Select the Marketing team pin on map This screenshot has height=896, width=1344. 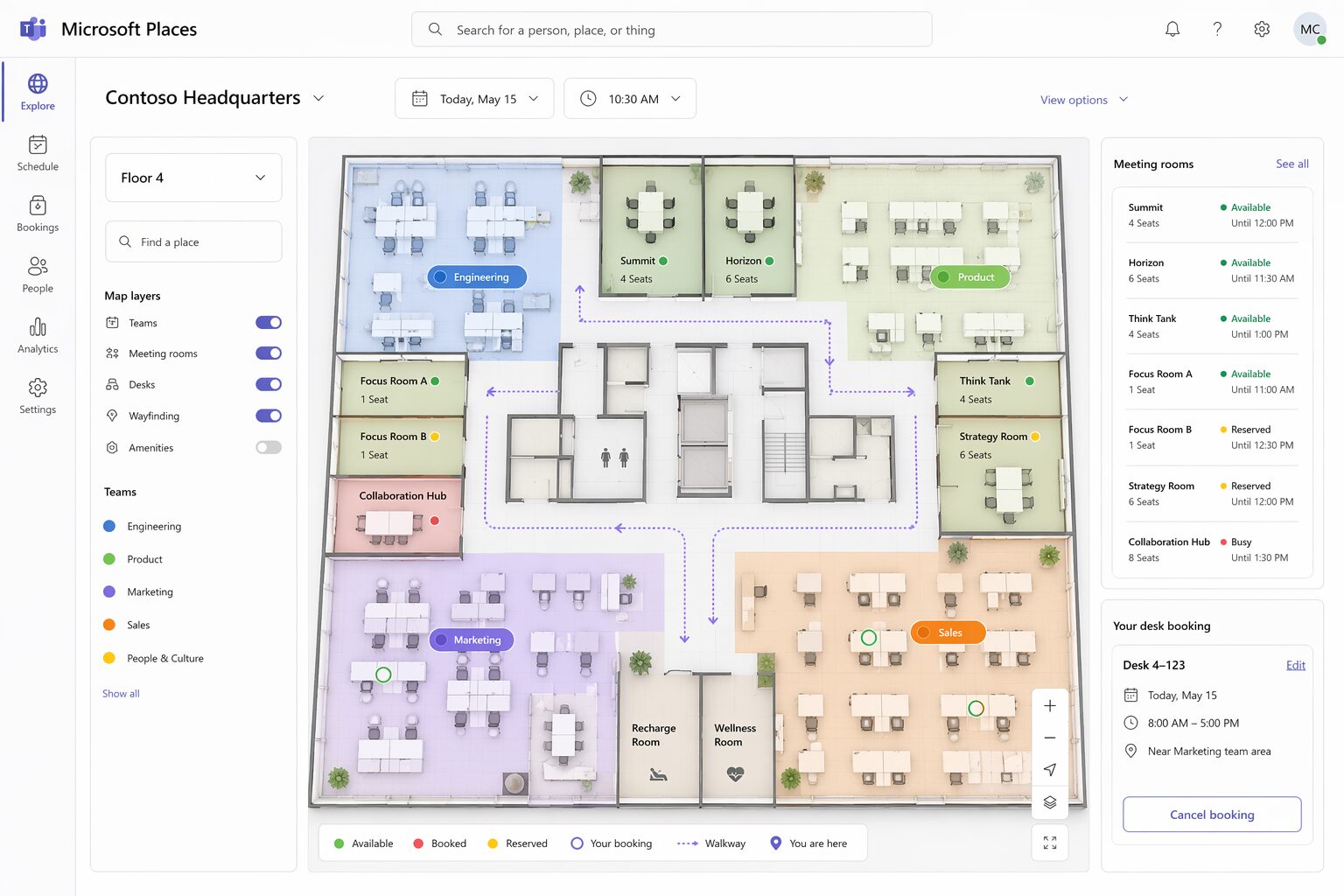(x=472, y=640)
